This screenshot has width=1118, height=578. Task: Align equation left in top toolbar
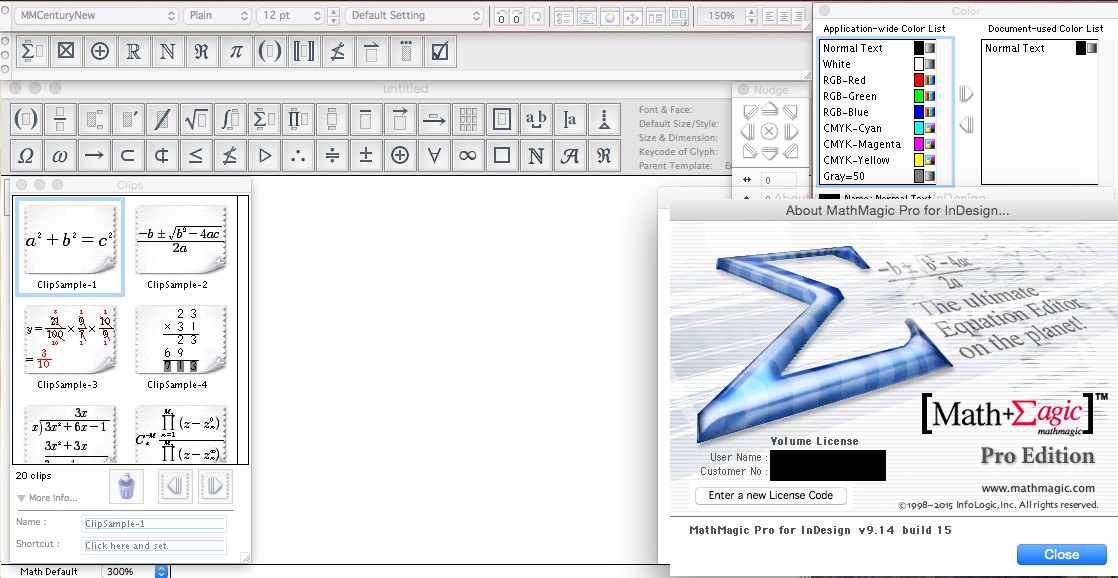pyautogui.click(x=769, y=16)
